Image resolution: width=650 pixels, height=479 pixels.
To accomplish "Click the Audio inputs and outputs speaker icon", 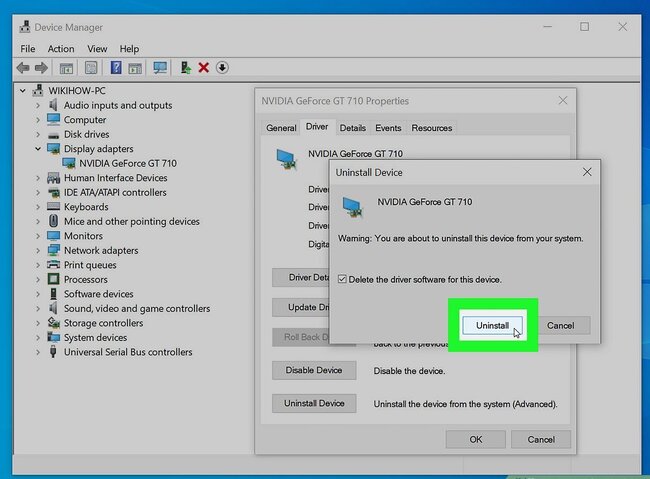I will [53, 105].
